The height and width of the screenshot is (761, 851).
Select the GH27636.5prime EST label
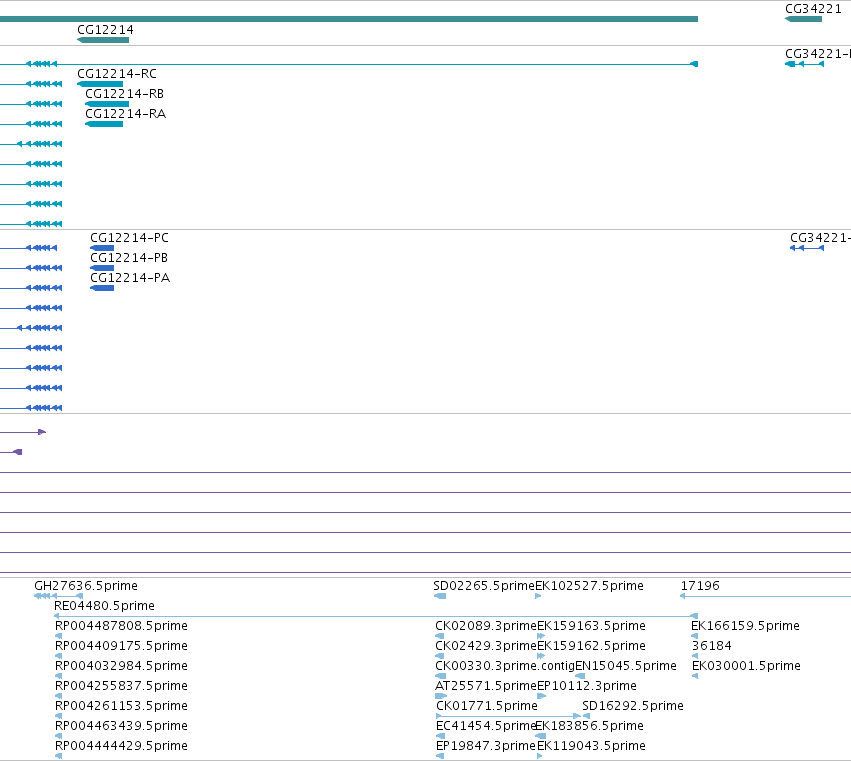pos(86,586)
